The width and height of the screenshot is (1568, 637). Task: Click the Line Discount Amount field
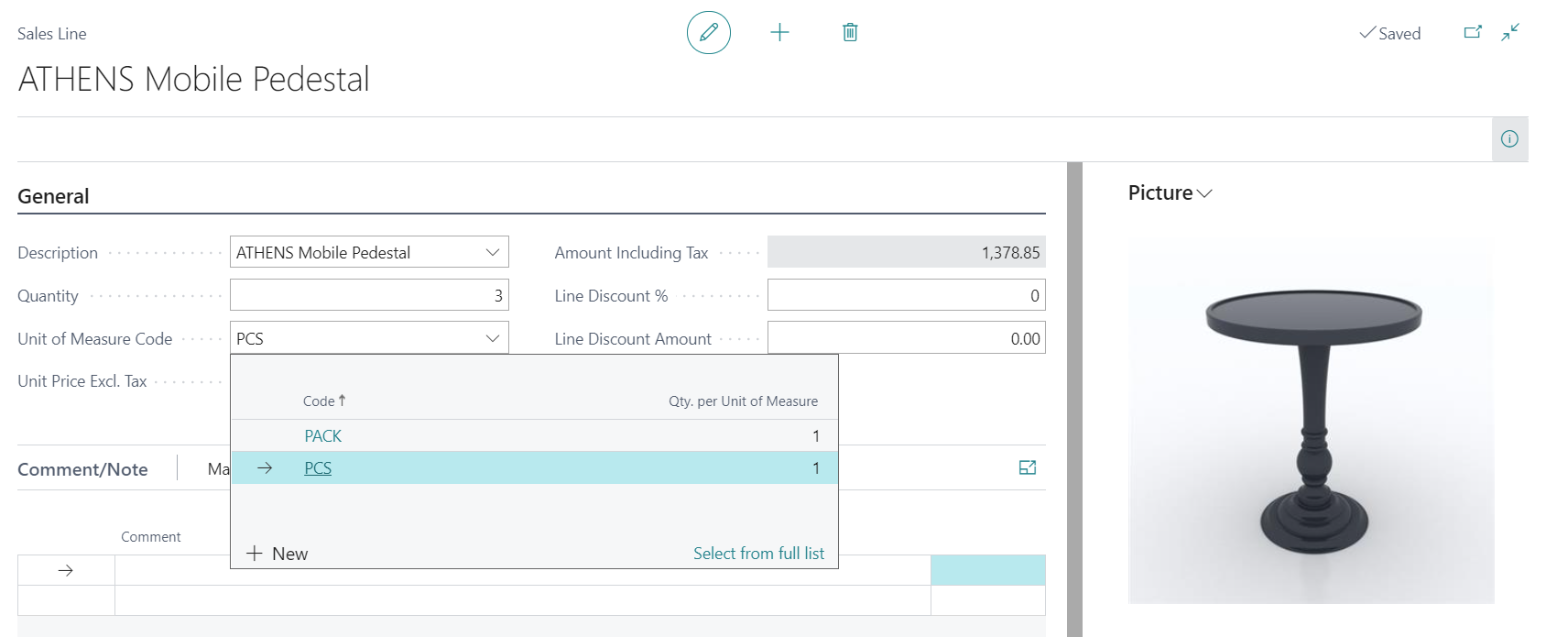(x=907, y=338)
